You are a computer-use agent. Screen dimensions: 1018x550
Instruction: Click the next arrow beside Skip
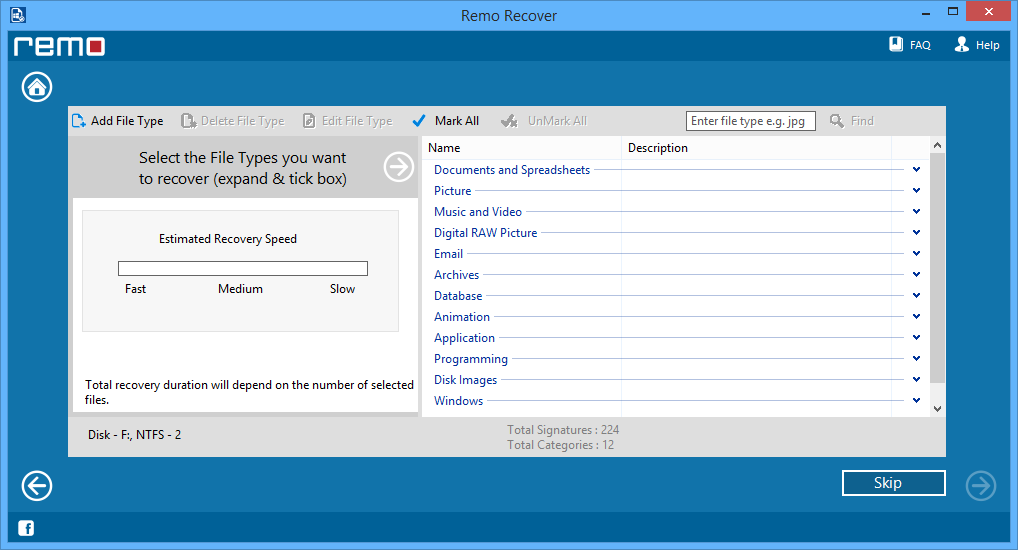click(x=981, y=486)
